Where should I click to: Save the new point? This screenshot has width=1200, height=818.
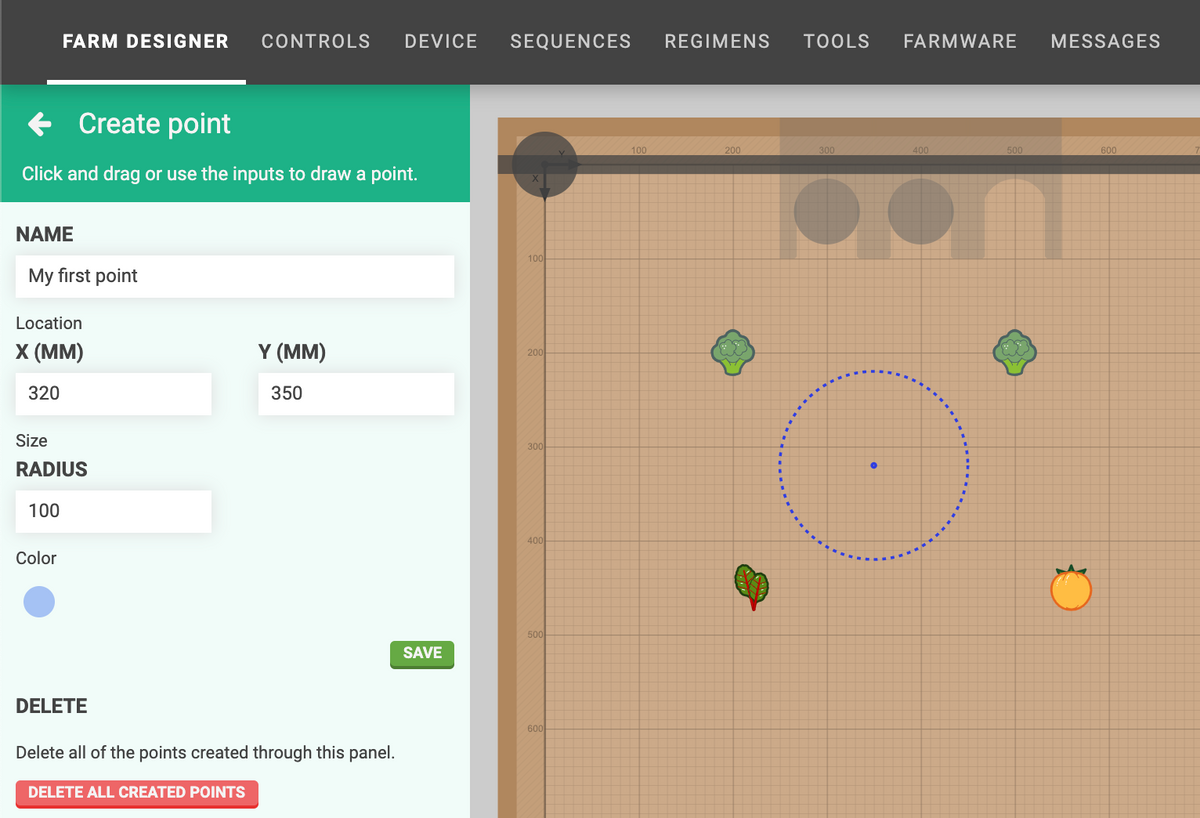[422, 654]
